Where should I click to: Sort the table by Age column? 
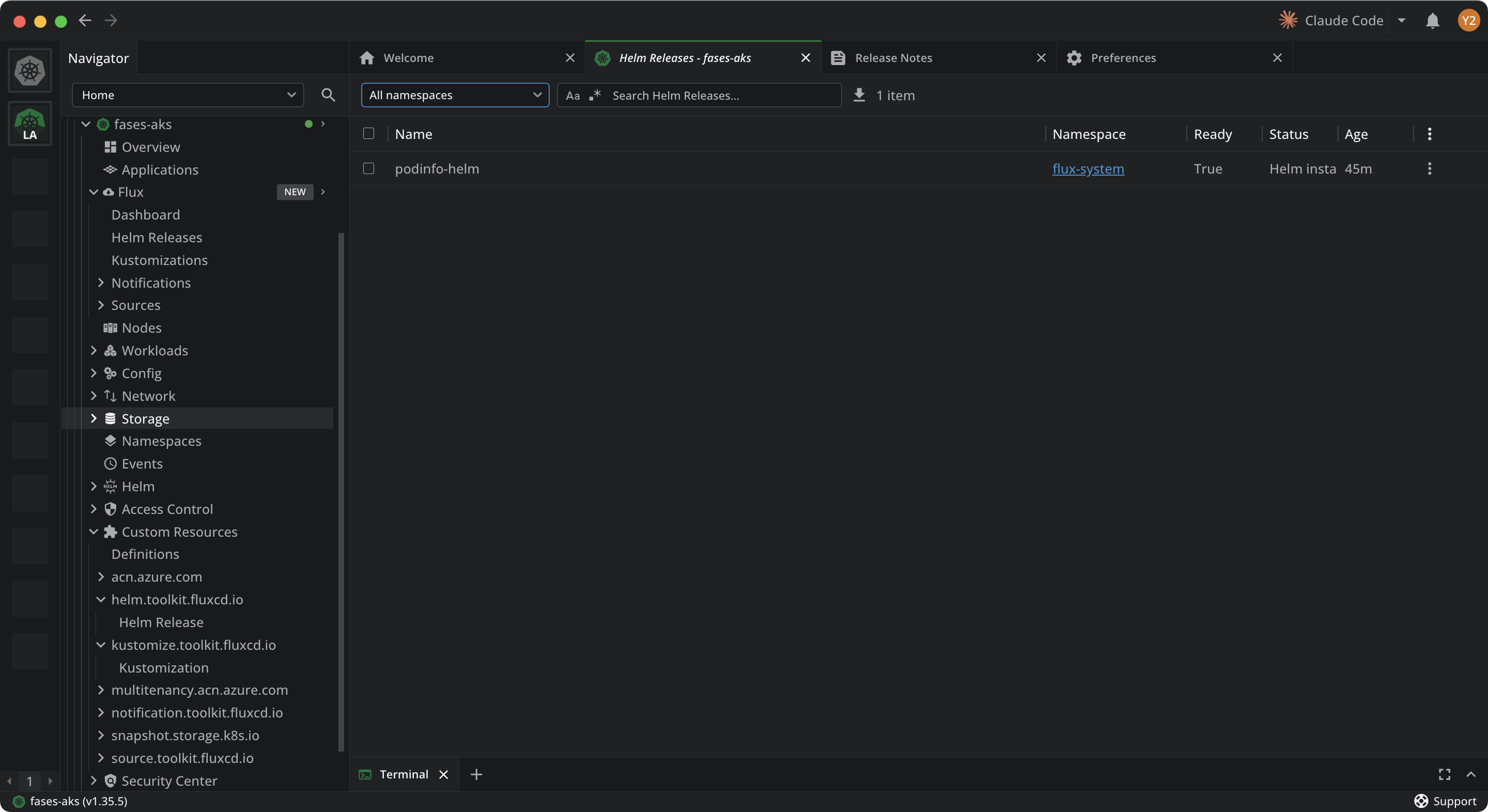(1356, 134)
